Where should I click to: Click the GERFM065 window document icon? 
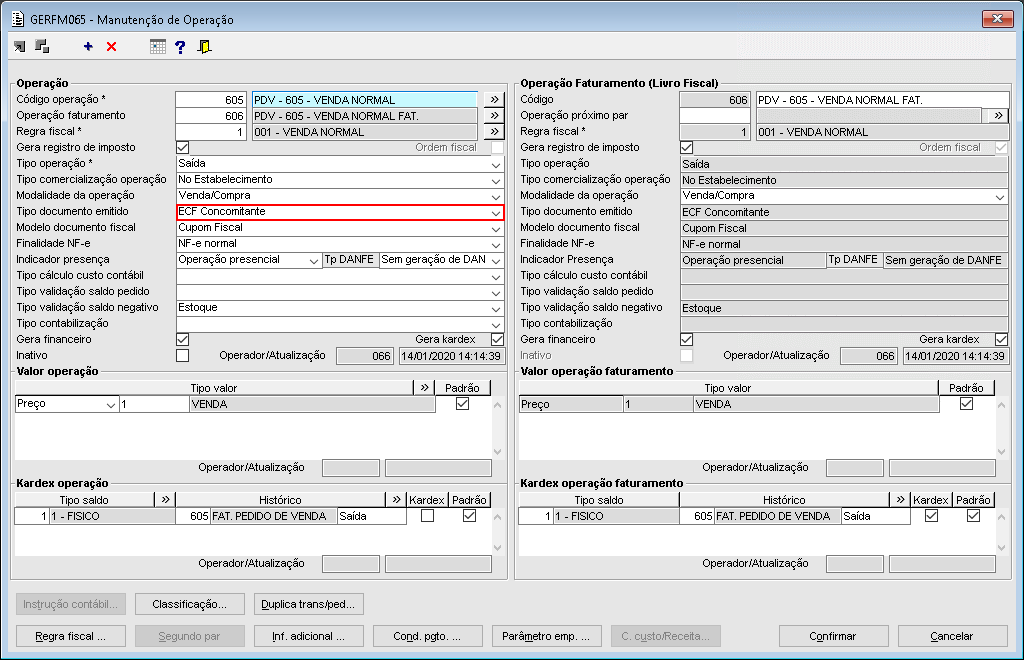coord(18,19)
